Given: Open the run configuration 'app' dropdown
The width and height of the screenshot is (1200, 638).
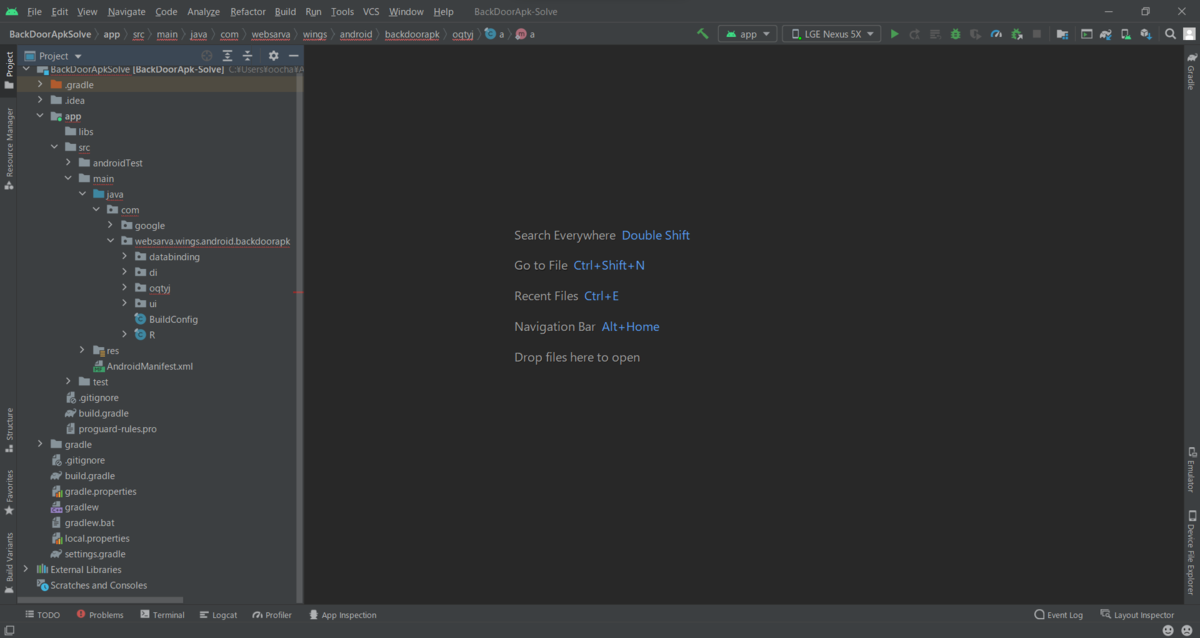Looking at the screenshot, I should [749, 34].
